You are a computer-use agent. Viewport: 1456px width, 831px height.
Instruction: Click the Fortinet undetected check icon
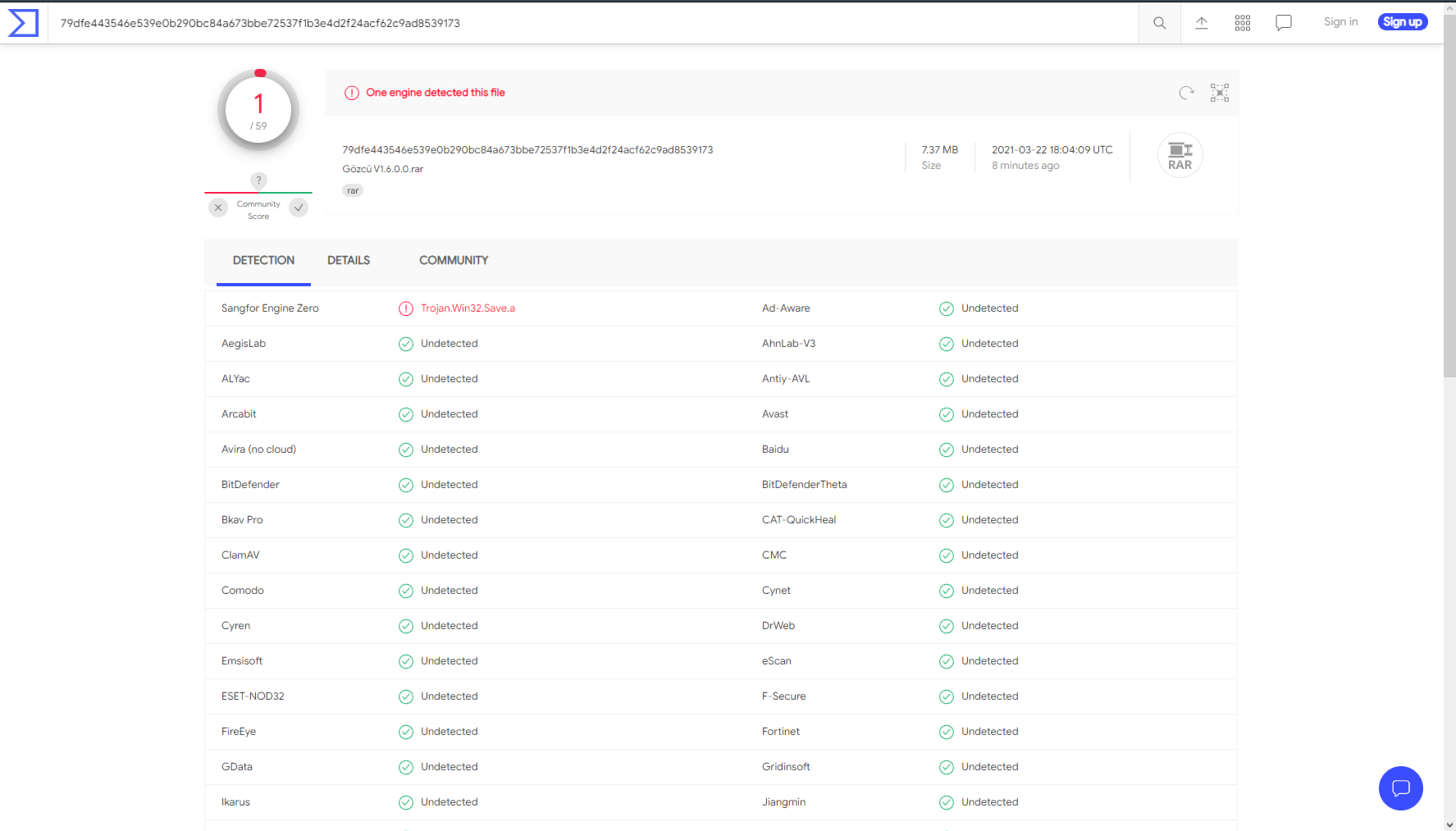(x=947, y=732)
